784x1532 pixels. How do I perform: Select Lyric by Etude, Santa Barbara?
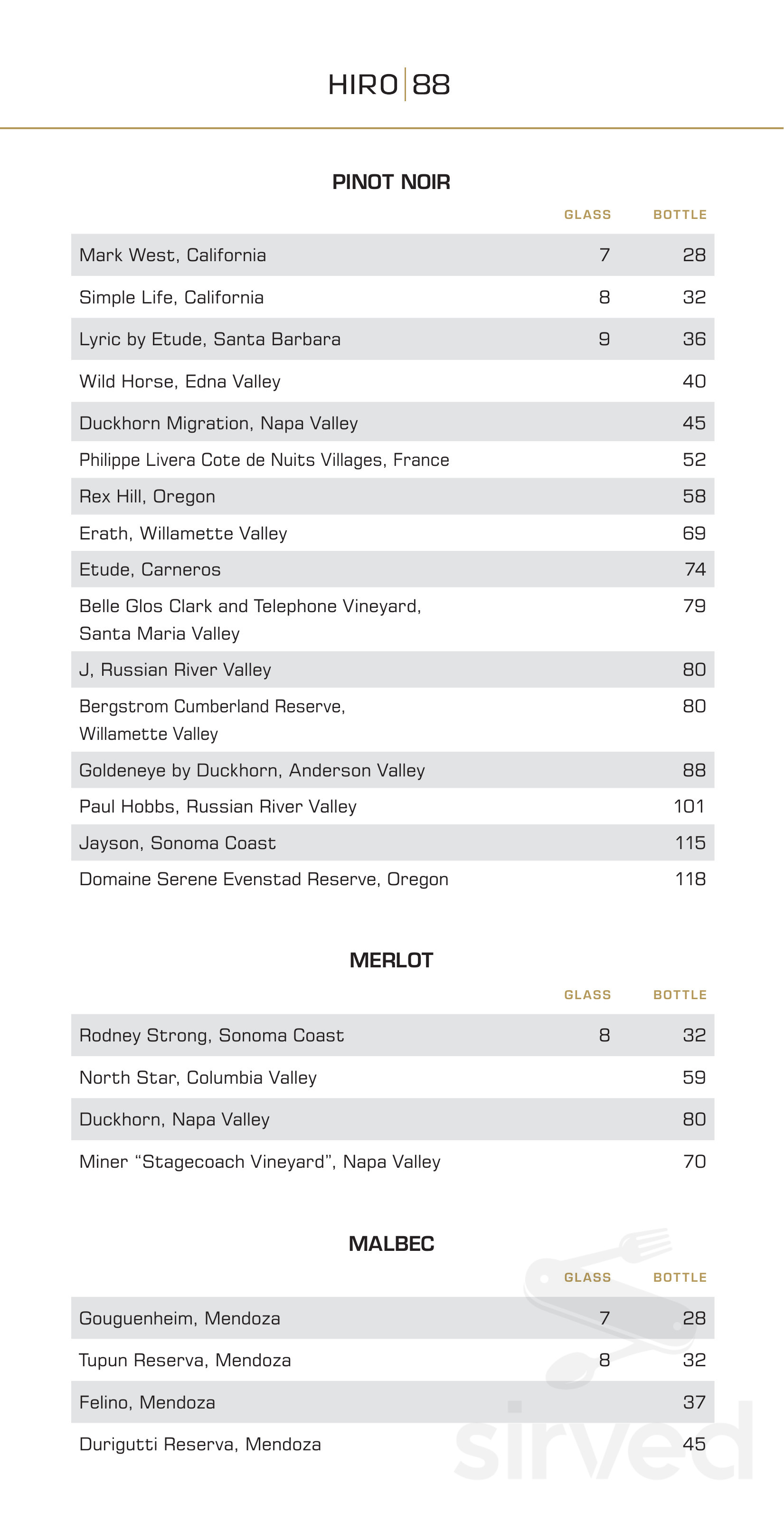210,339
